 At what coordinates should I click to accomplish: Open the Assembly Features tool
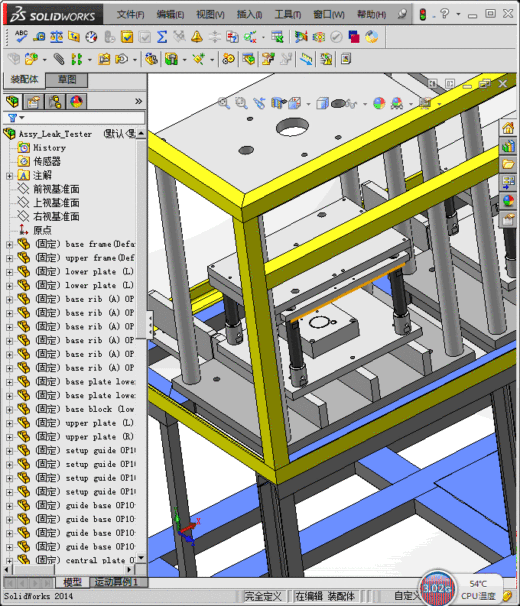[x=171, y=59]
